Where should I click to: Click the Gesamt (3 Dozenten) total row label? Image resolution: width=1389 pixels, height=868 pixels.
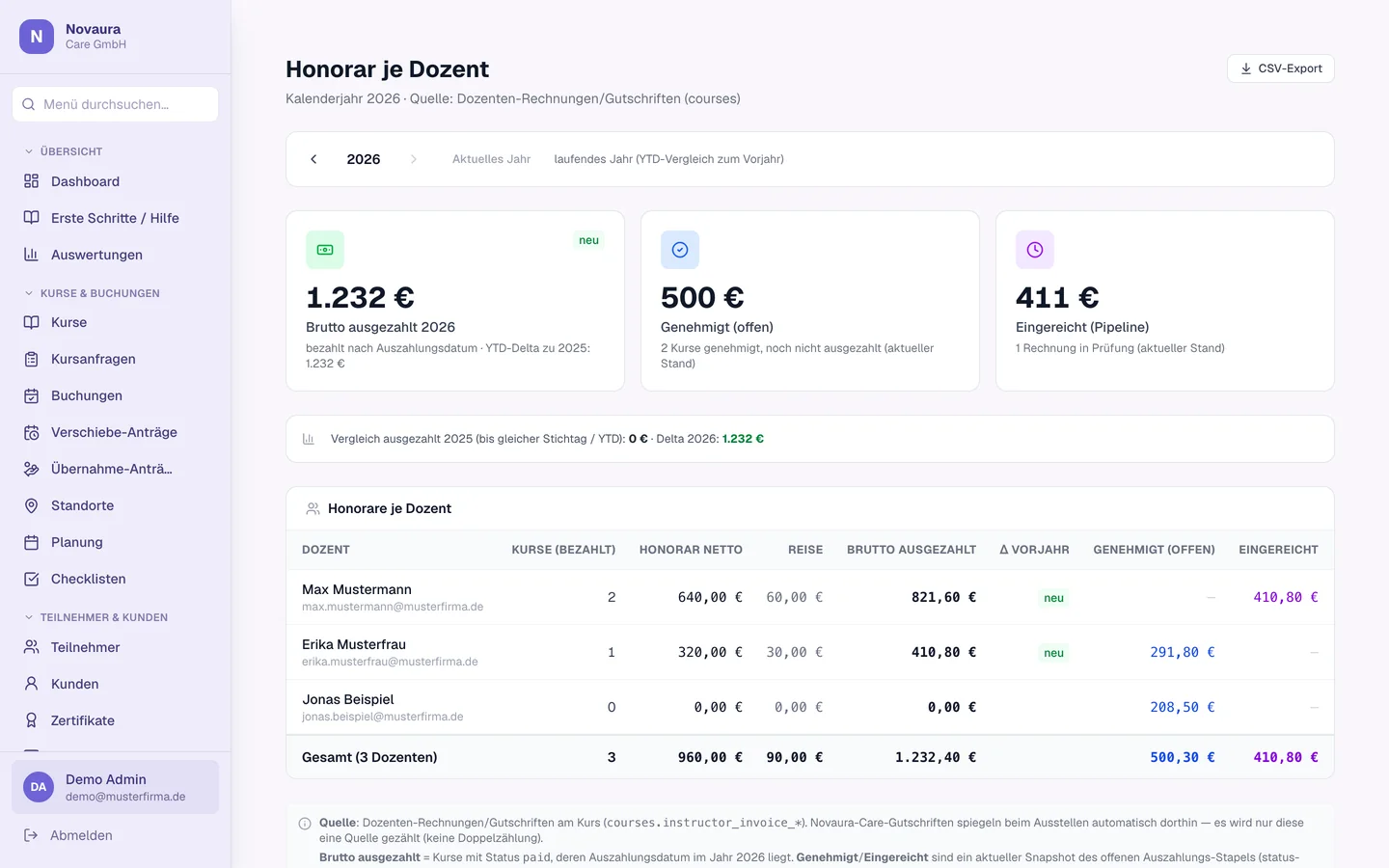click(369, 757)
